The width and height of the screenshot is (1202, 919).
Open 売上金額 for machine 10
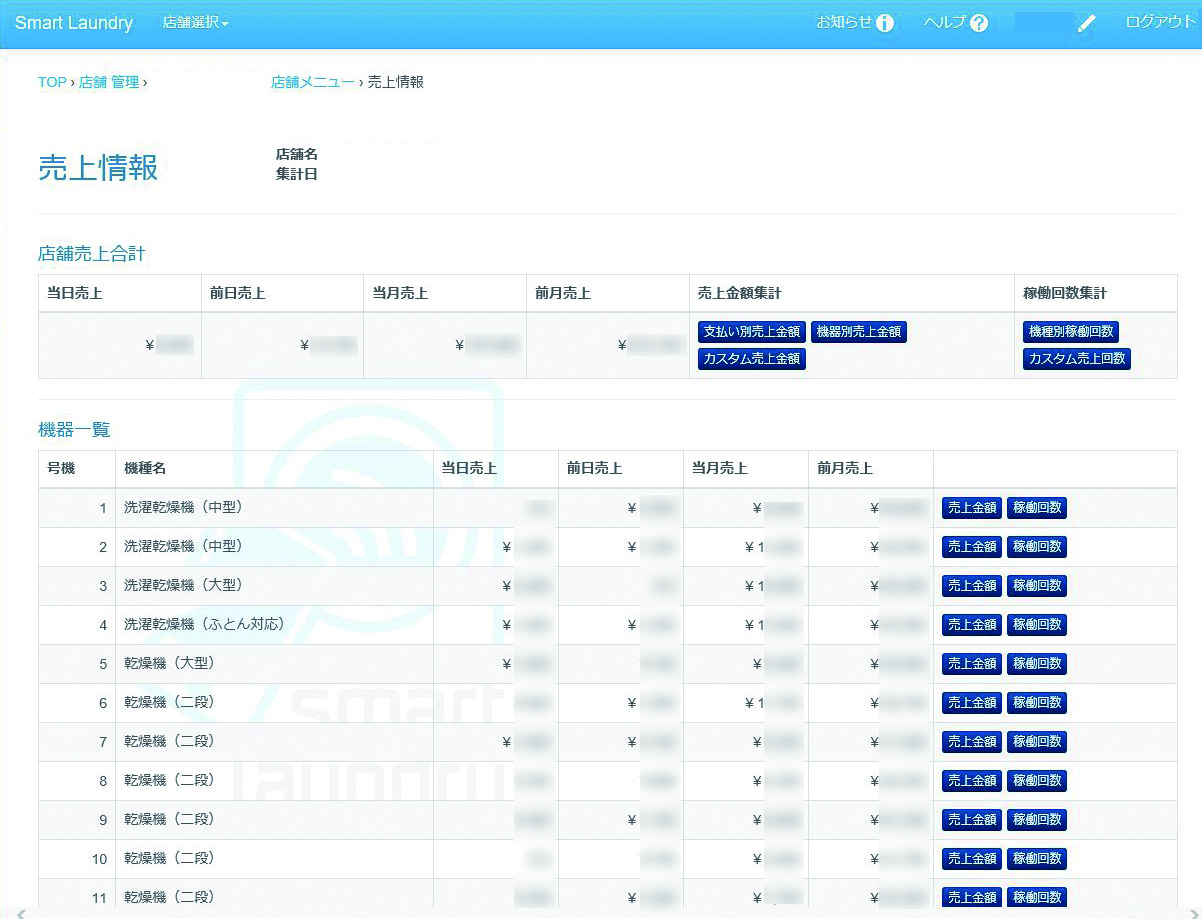point(972,859)
